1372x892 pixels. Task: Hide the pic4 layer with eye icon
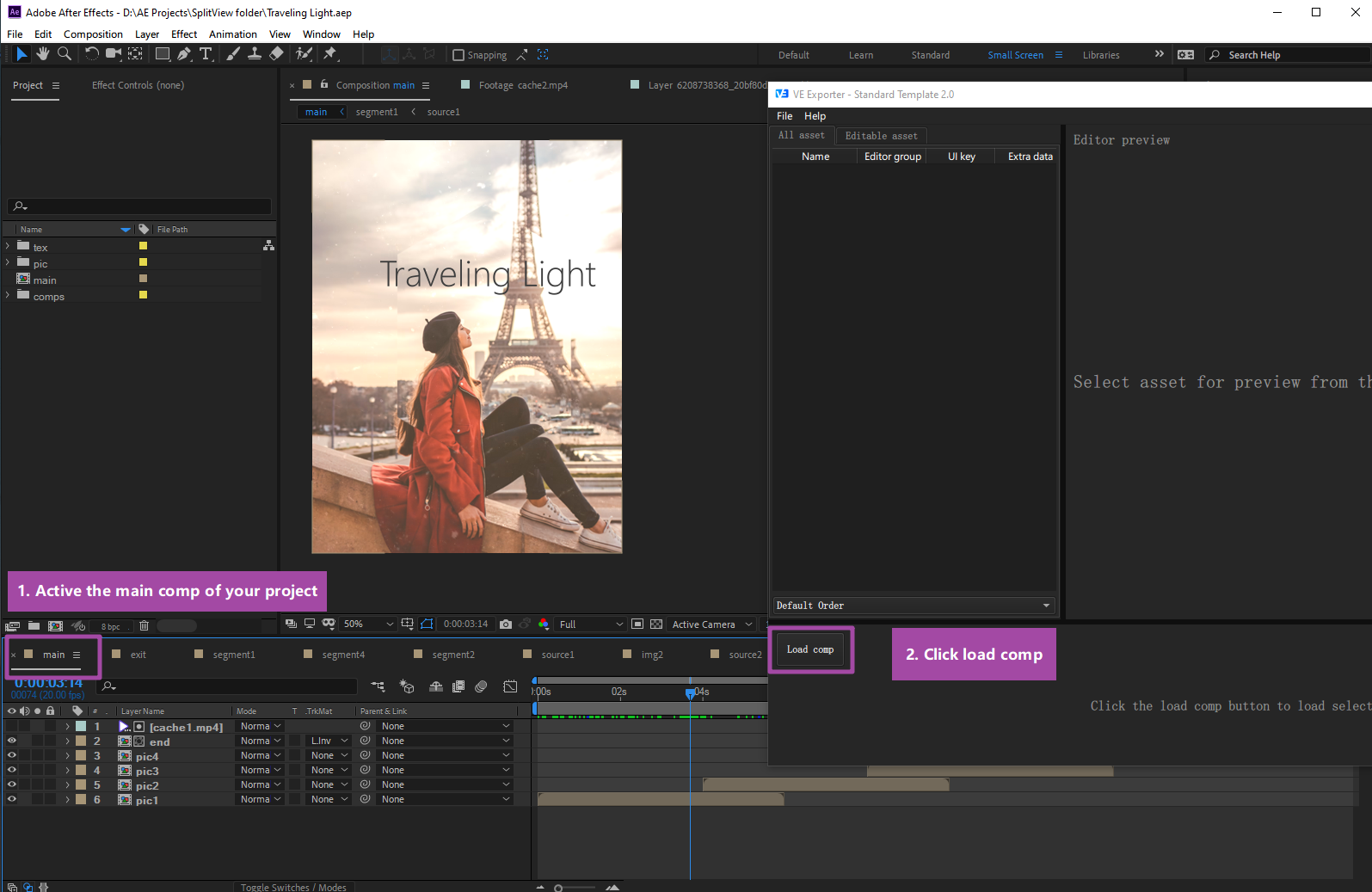[12, 755]
